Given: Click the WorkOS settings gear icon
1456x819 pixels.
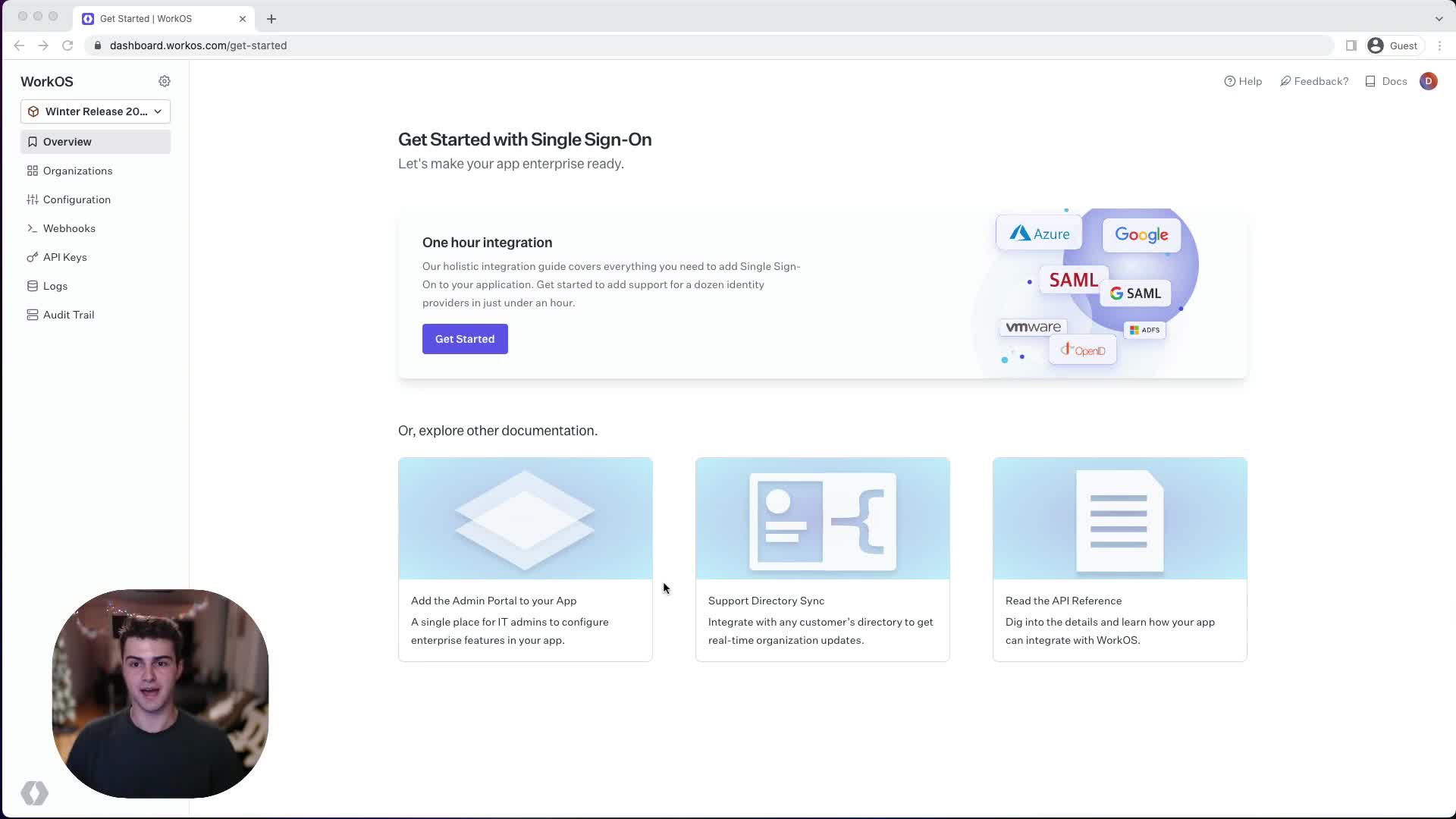Looking at the screenshot, I should (165, 81).
